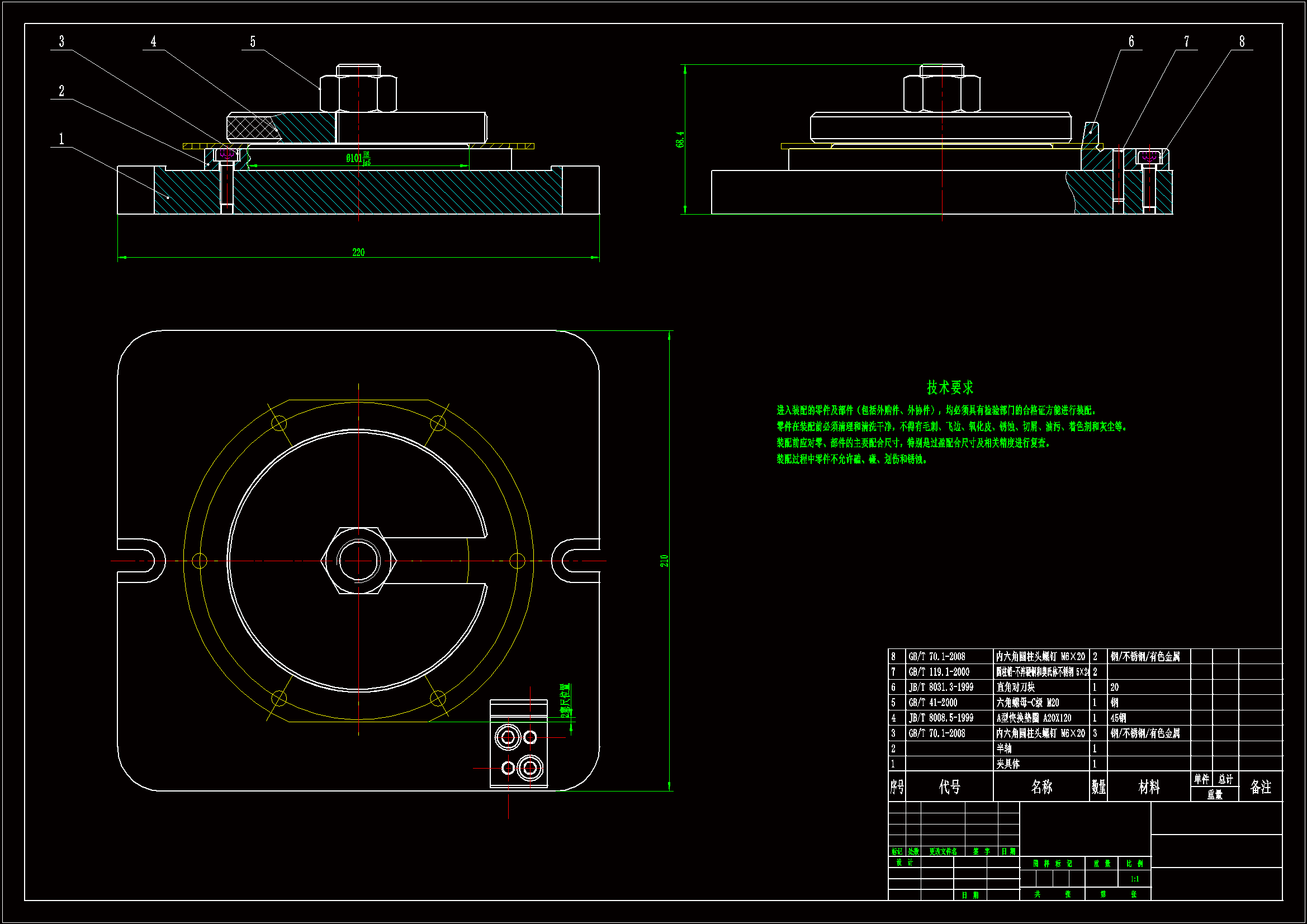Click part balloon number 8 label
1307x924 pixels.
pyautogui.click(x=1242, y=41)
